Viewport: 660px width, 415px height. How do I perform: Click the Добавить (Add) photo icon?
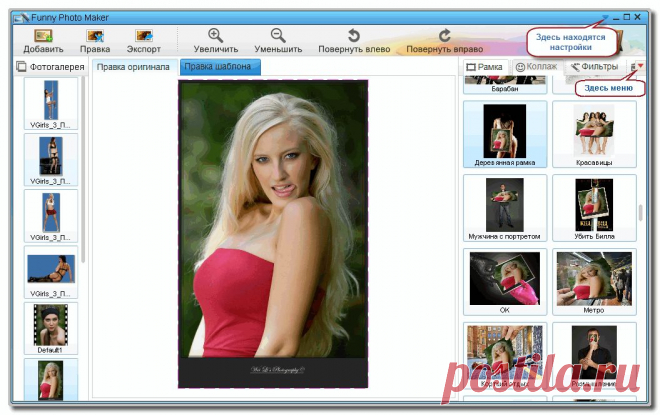[43, 36]
